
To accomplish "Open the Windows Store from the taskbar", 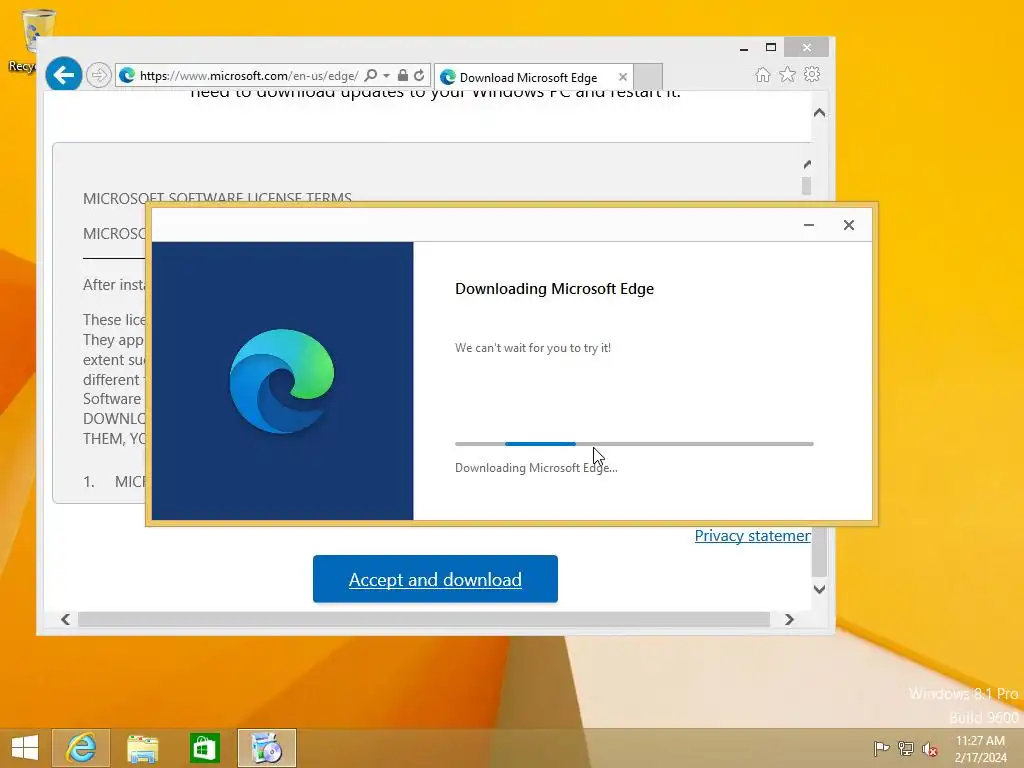I will coord(204,748).
